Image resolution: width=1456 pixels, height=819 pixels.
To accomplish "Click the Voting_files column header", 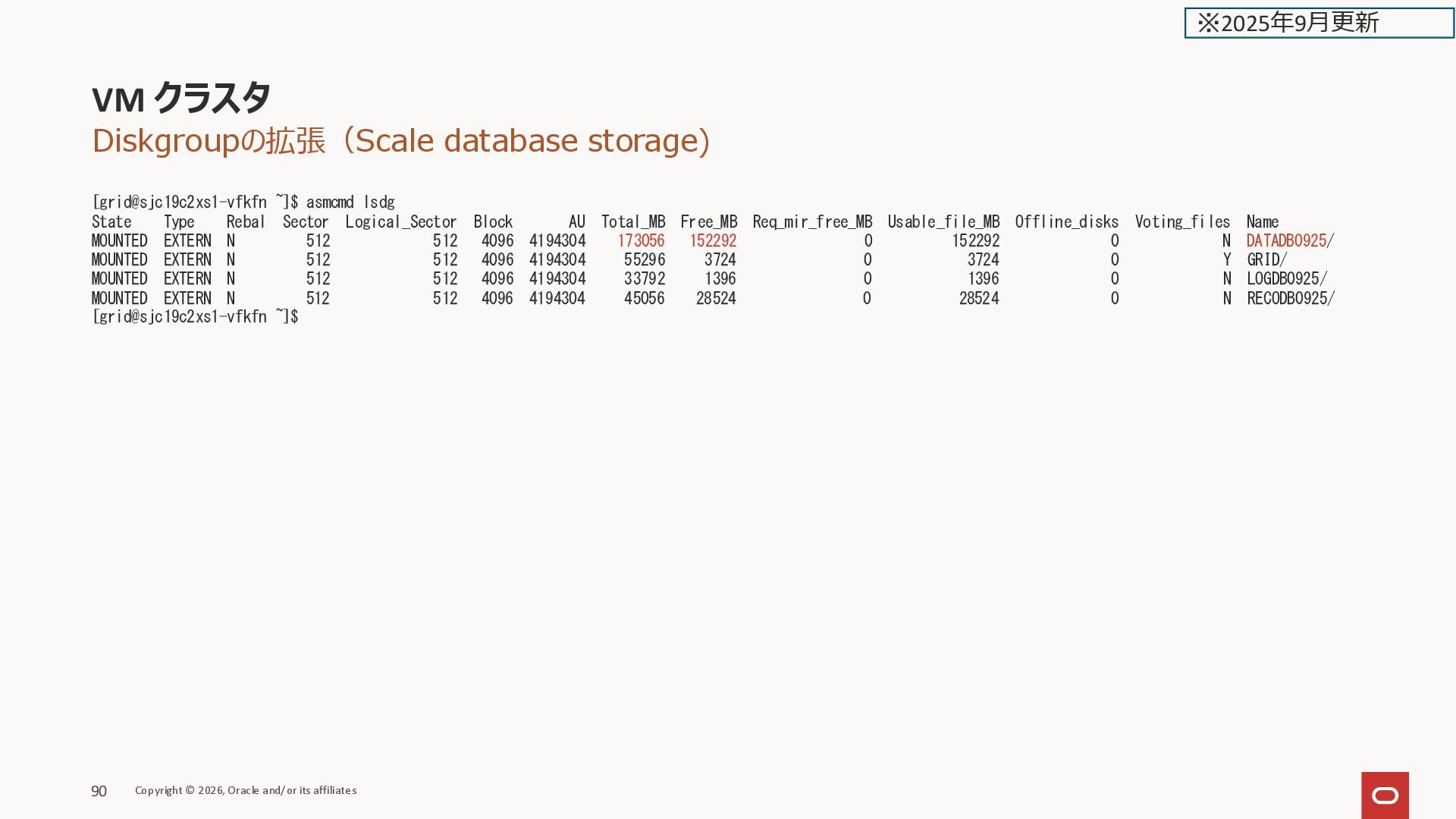I will [1182, 222].
